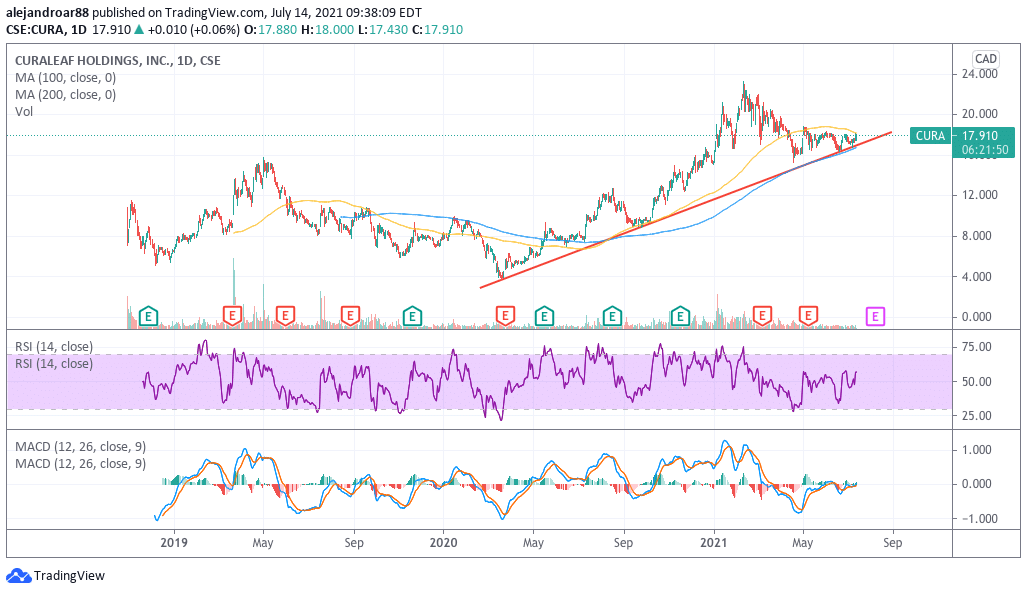Viewport: 1027px width, 594px height.
Task: Click the H:18.000 high value
Action: tap(327, 29)
